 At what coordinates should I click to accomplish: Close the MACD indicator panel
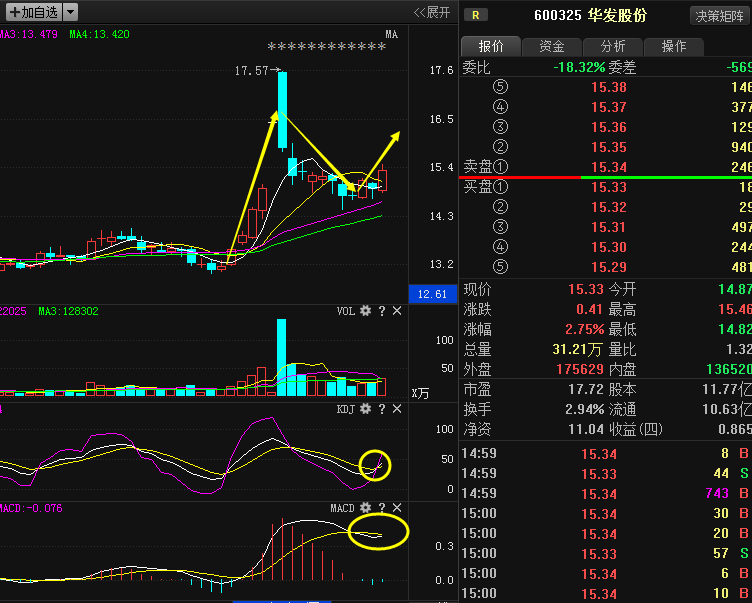point(397,508)
